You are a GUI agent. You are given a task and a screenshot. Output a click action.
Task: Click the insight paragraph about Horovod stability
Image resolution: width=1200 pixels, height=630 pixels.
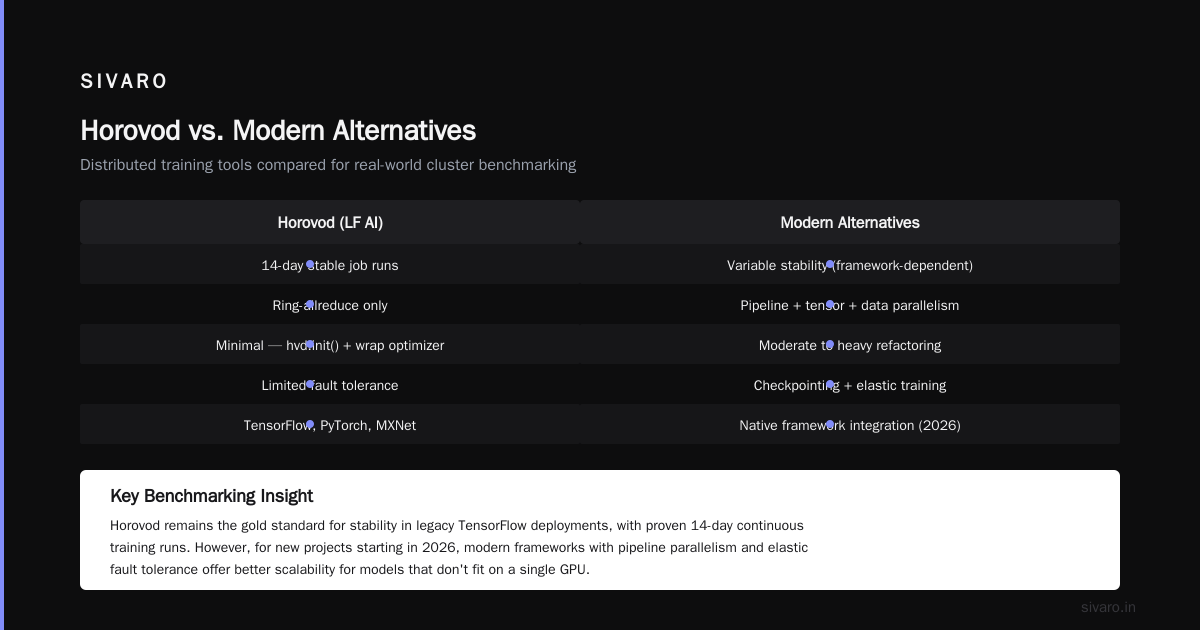[x=460, y=547]
